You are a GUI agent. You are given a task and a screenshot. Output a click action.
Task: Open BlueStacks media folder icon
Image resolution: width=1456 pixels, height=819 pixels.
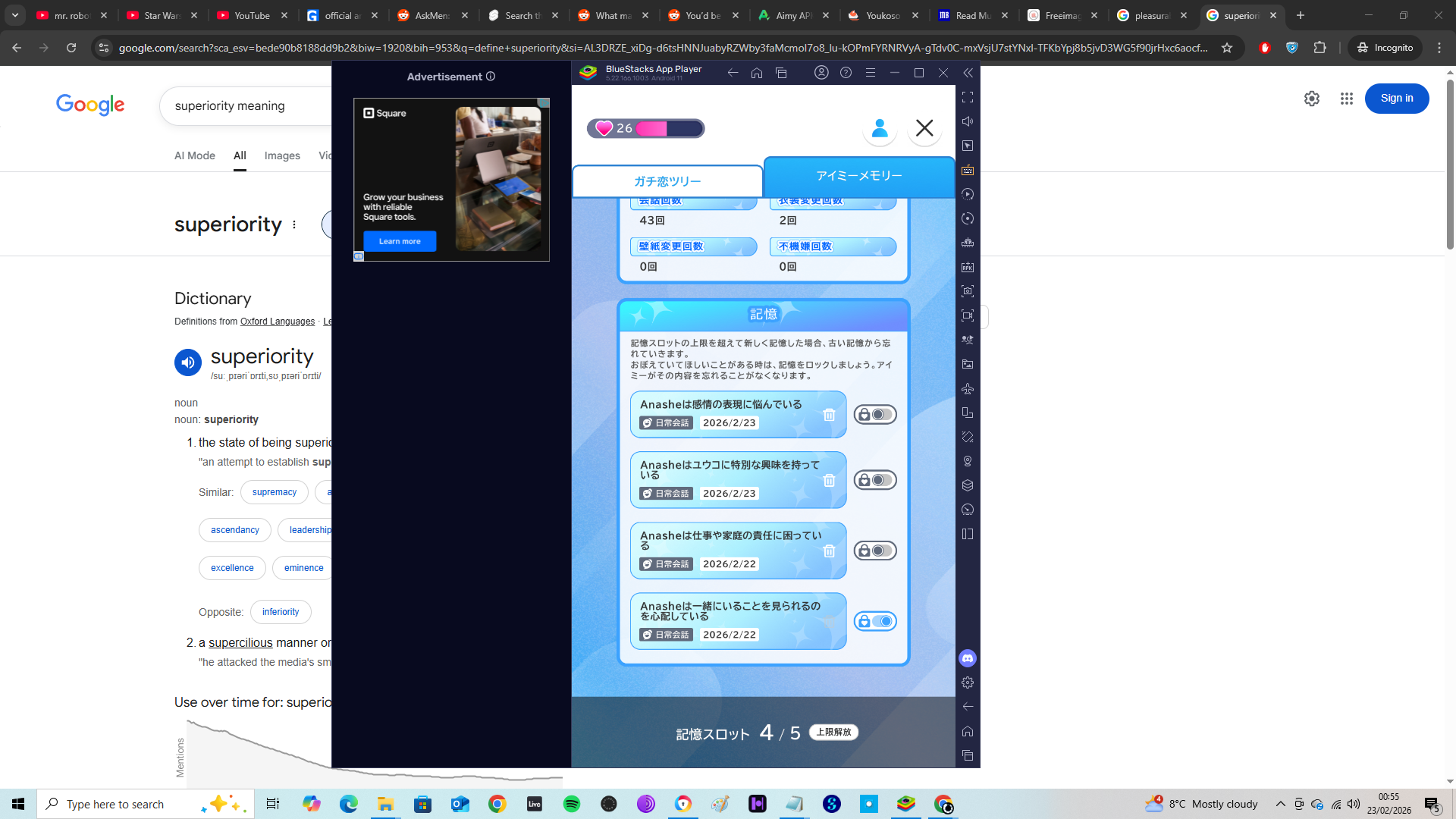point(968,364)
